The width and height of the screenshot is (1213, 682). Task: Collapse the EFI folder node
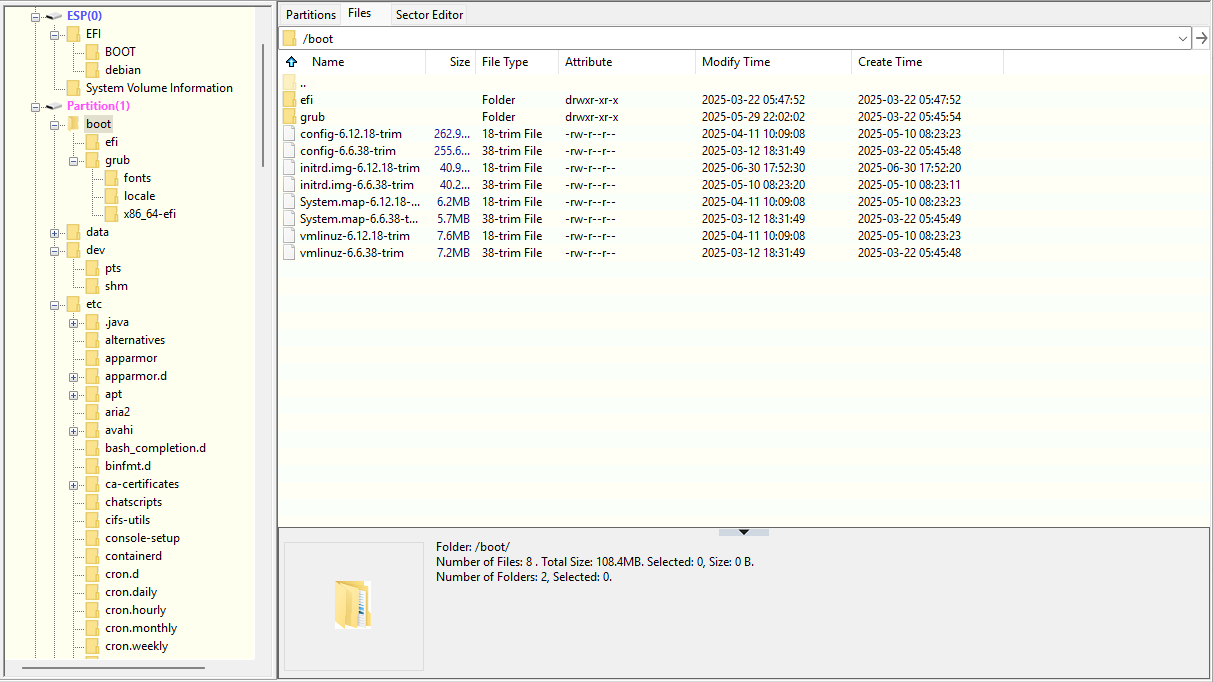(54, 34)
